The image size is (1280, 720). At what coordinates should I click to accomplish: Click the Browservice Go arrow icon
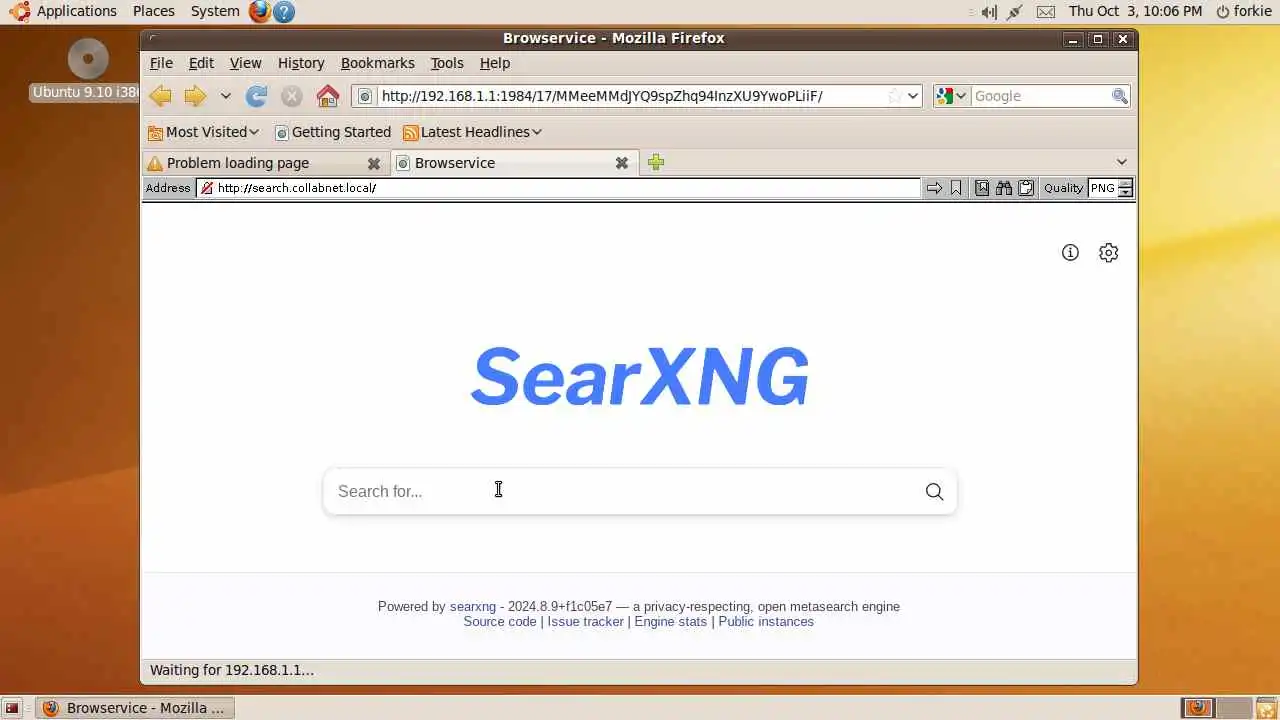[934, 188]
